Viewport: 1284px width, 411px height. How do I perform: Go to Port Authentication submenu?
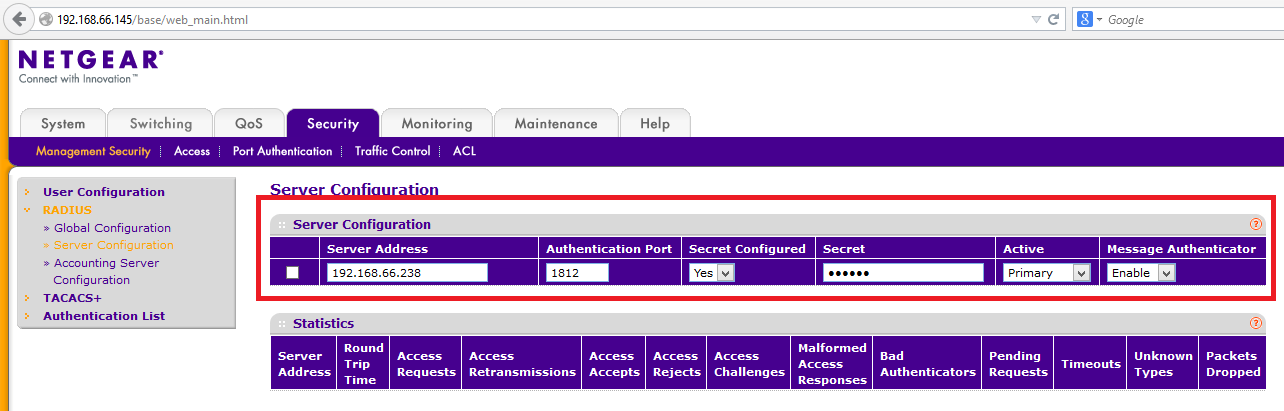(x=282, y=151)
